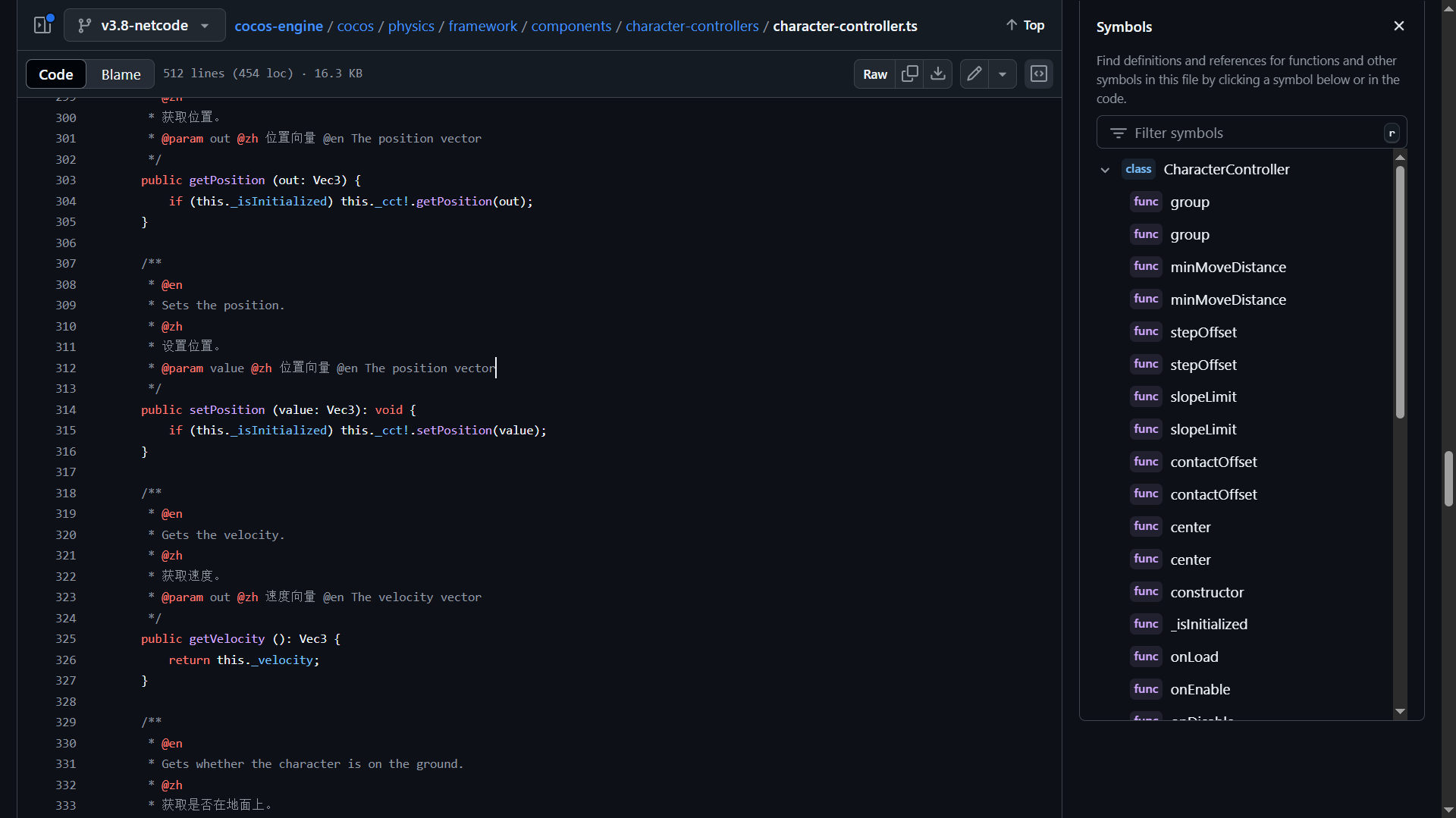Image resolution: width=1456 pixels, height=818 pixels.
Task: Jump to Top of file
Action: [x=1025, y=26]
